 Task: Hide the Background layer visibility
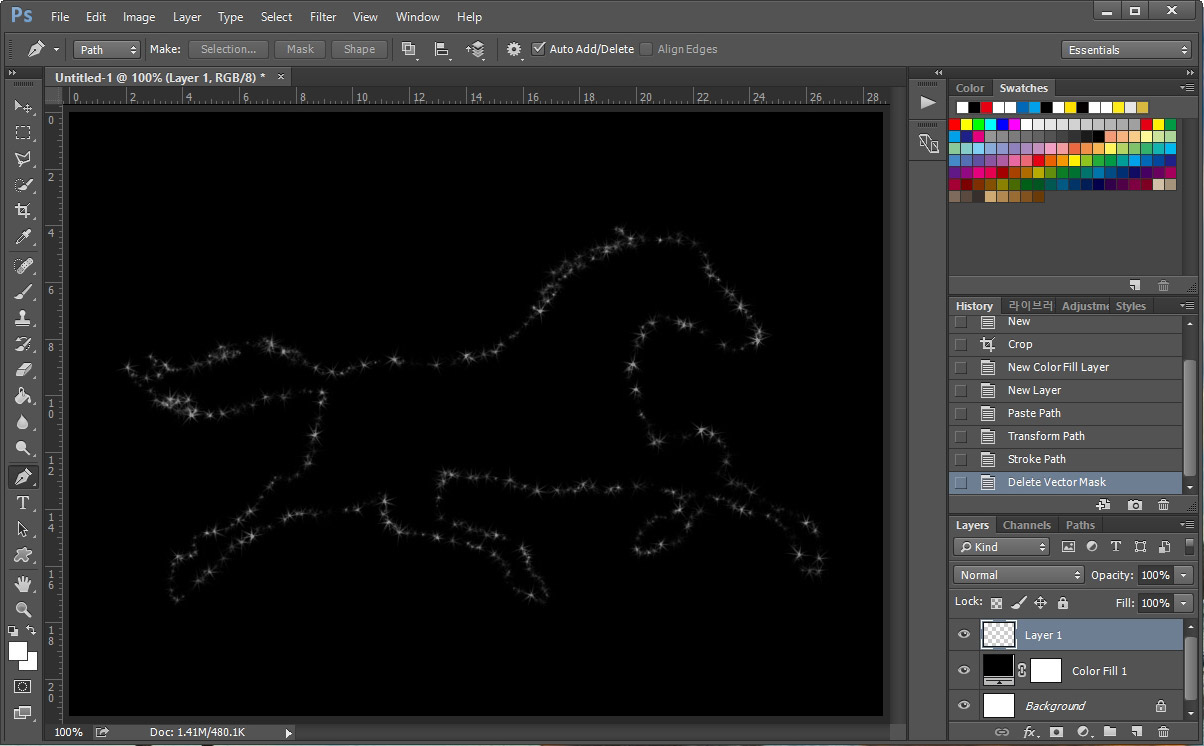964,705
